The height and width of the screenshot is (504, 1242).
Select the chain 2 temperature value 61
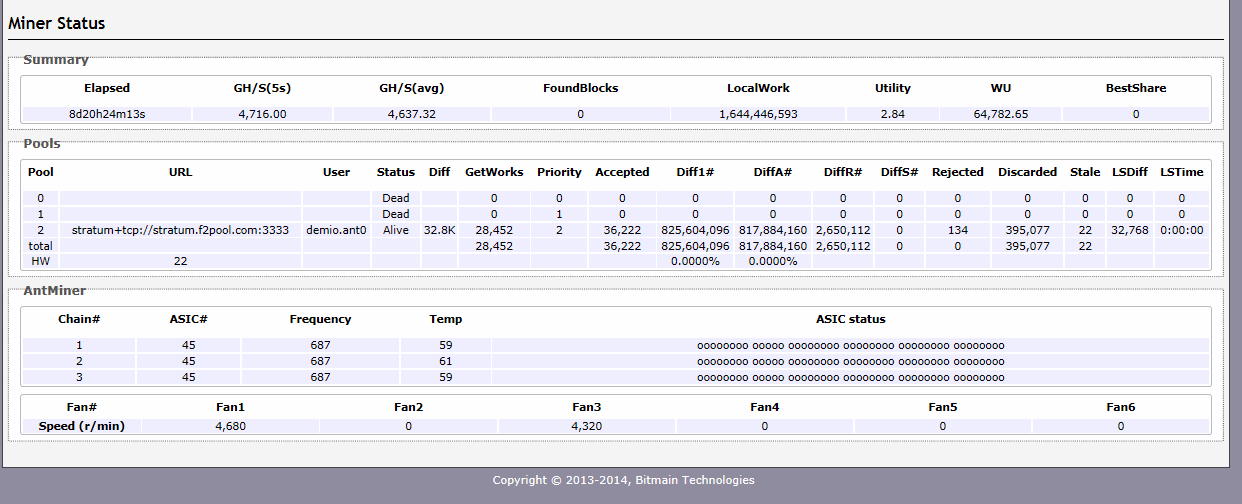pyautogui.click(x=446, y=361)
